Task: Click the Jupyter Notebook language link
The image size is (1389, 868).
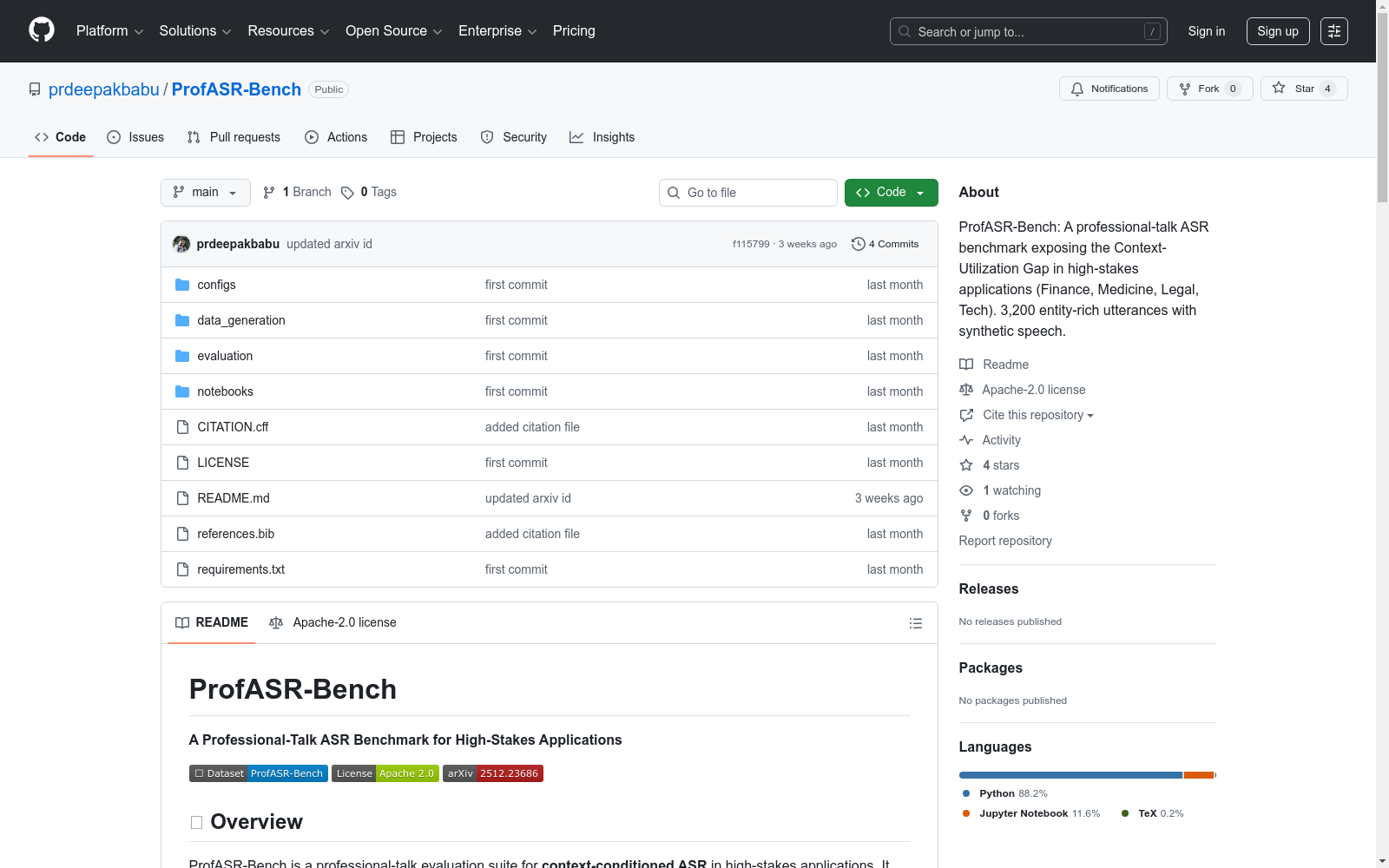Action: (1030, 813)
